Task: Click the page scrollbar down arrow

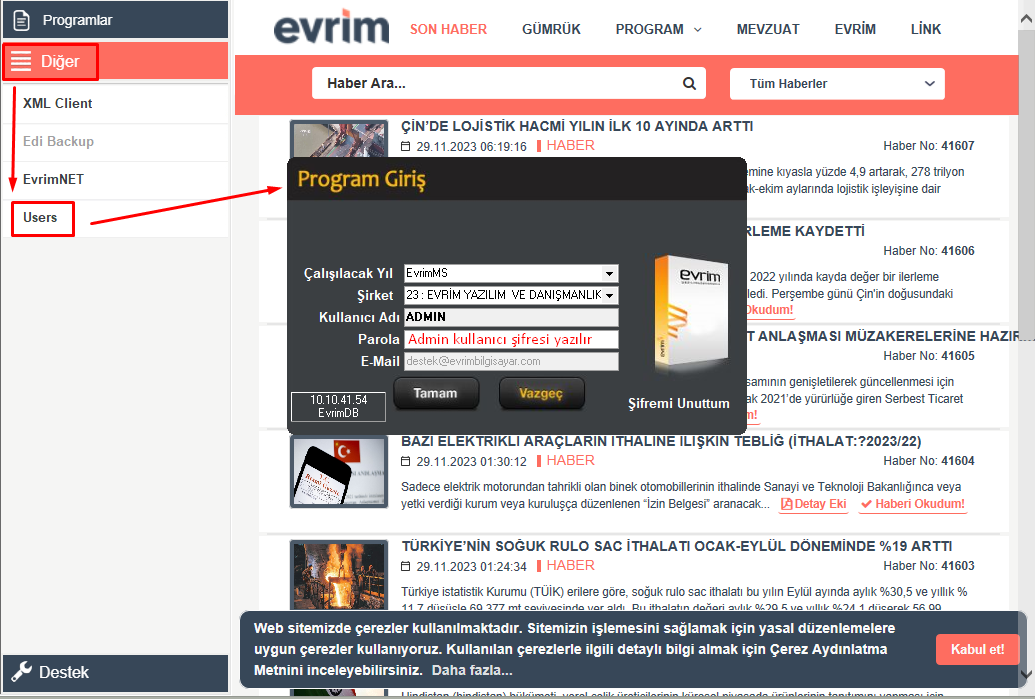Action: click(1026, 675)
